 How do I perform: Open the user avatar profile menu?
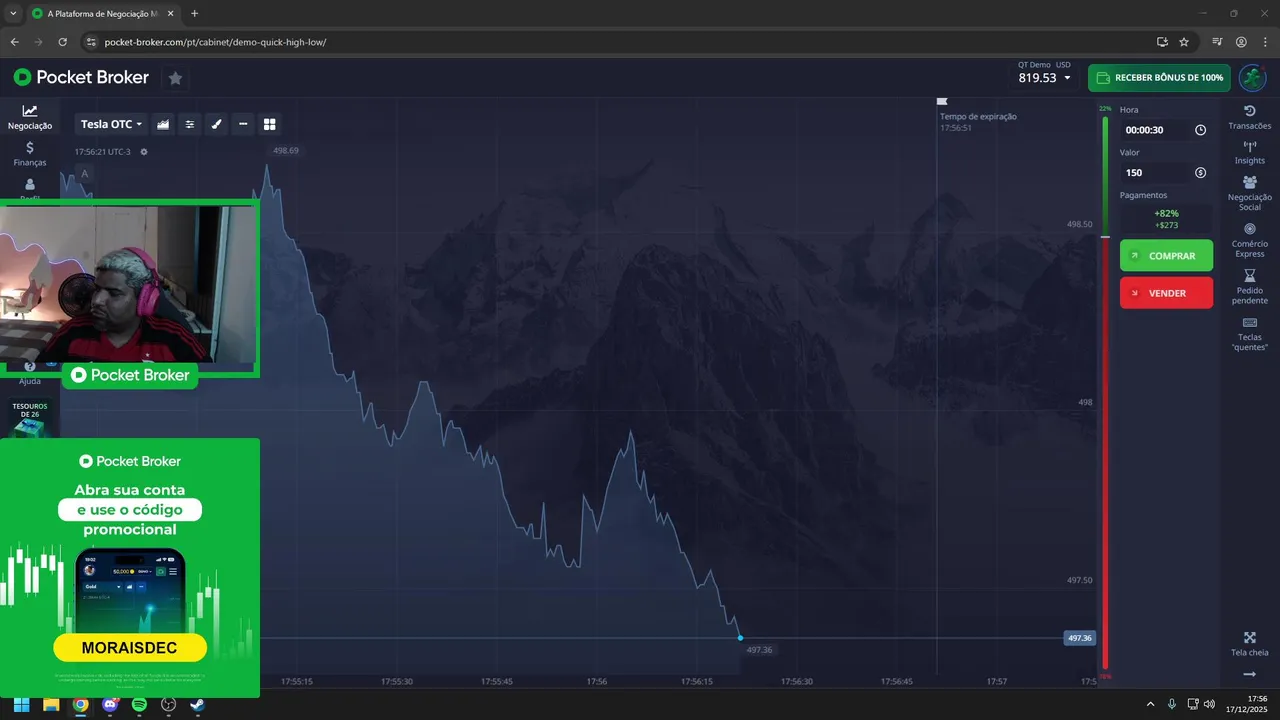1252,77
